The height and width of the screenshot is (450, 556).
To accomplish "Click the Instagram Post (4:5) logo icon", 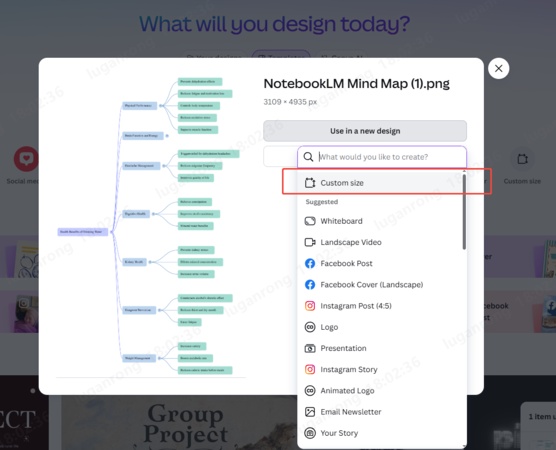I will [310, 306].
